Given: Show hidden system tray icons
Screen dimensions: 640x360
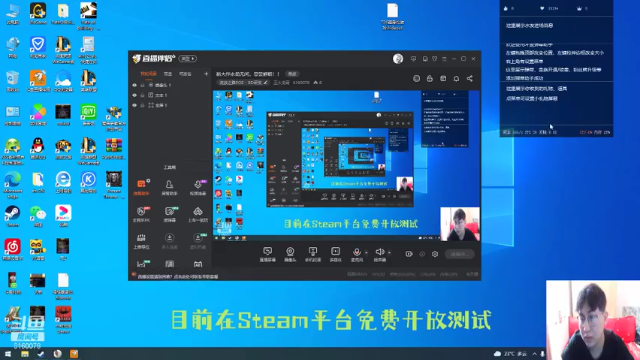Looking at the screenshot, I should (534, 354).
